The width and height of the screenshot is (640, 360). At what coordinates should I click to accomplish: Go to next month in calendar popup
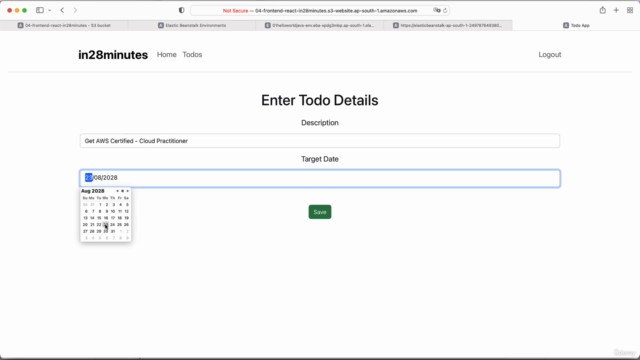(x=127, y=191)
